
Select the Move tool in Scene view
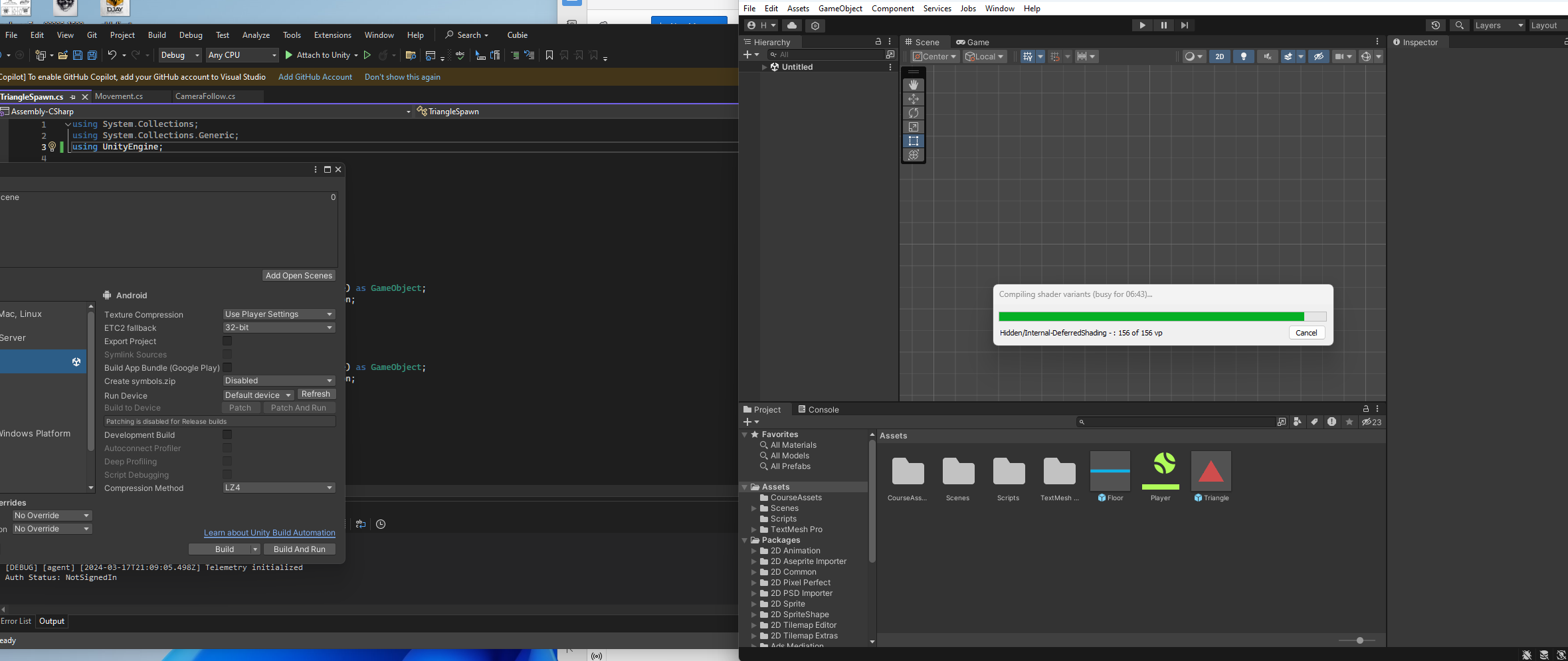coord(914,99)
